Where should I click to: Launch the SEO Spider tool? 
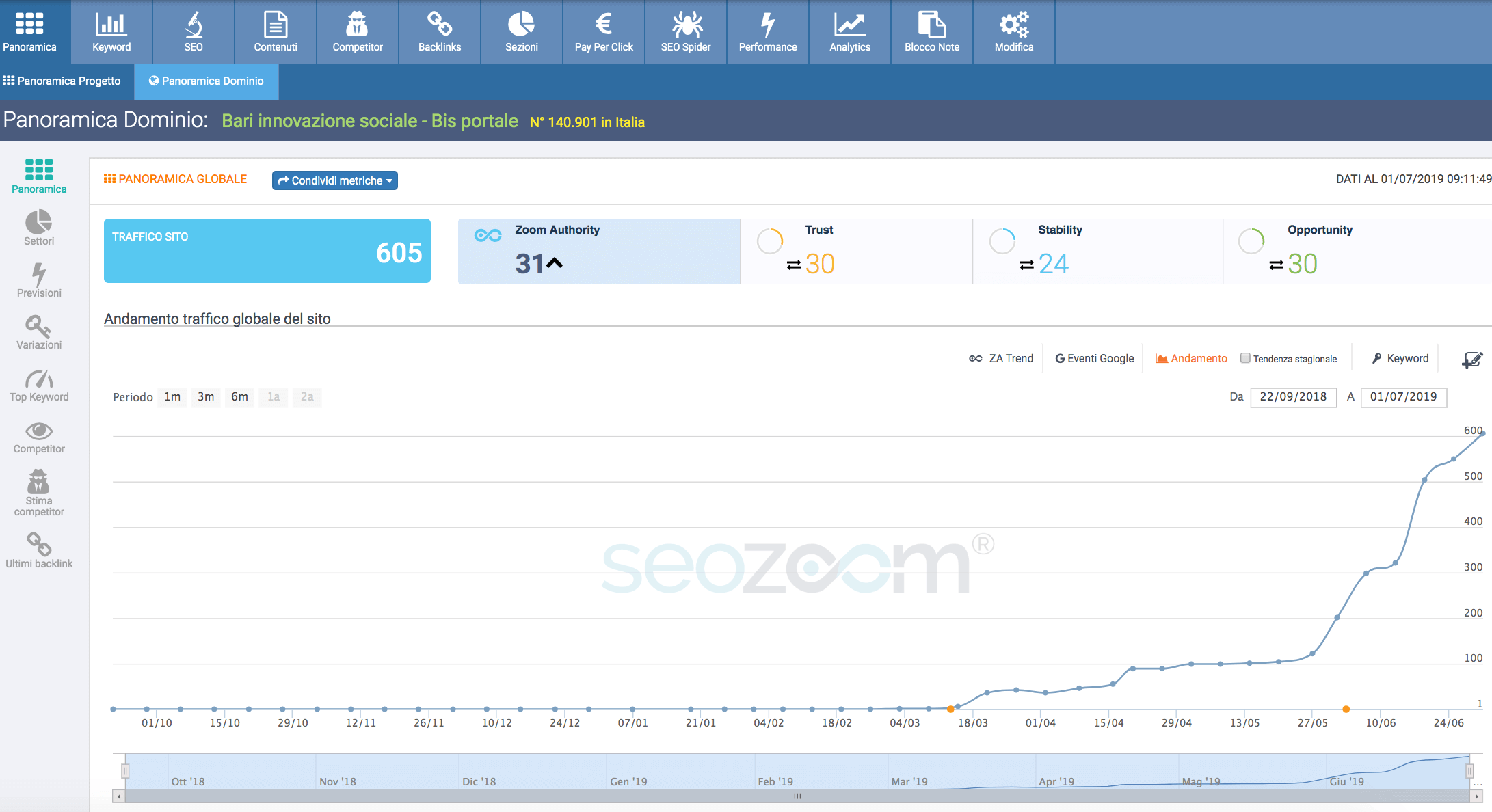686,32
